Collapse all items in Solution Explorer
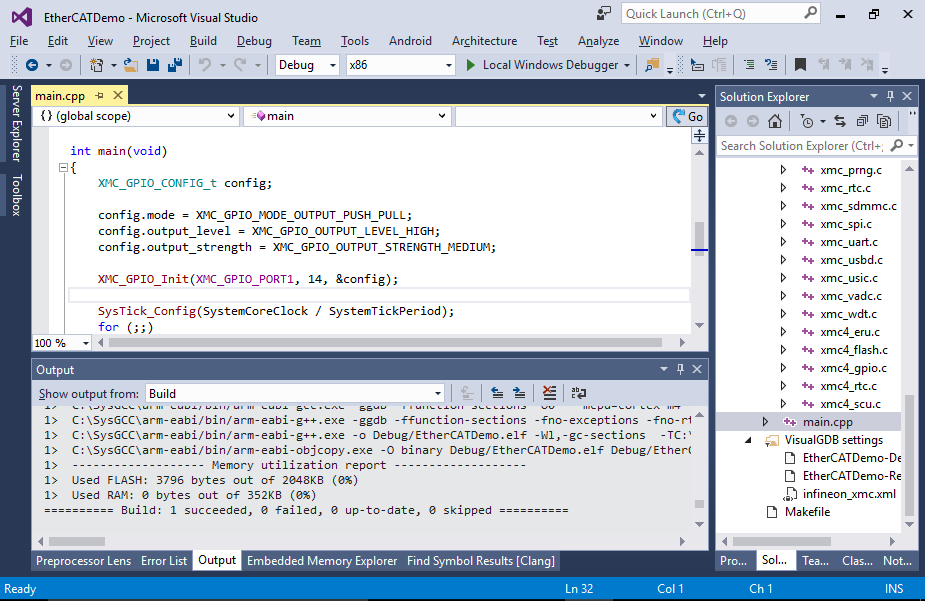Image resolution: width=925 pixels, height=601 pixels. [862, 121]
